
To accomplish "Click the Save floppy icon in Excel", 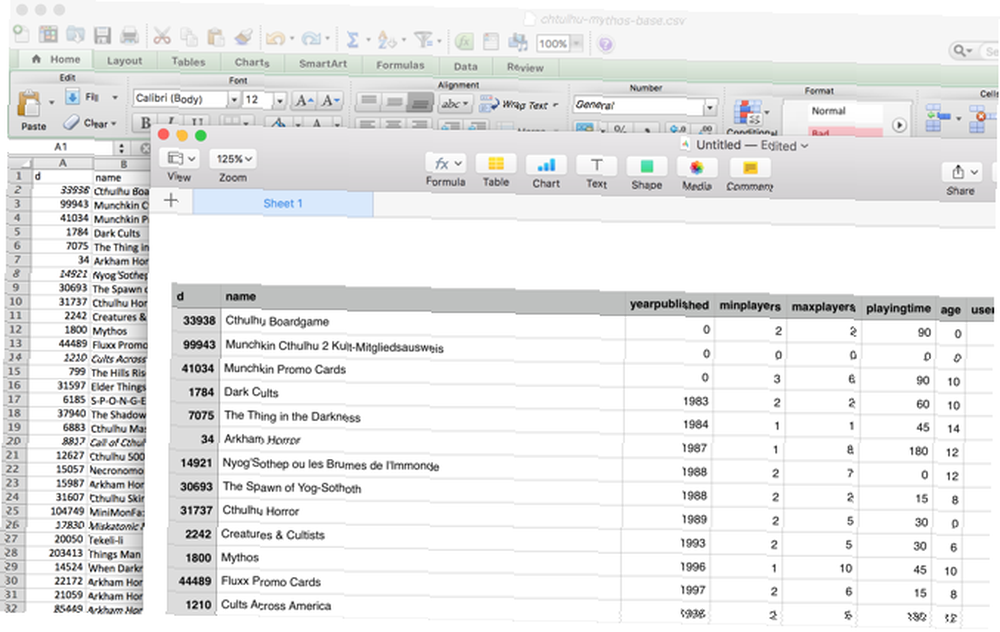I will [x=102, y=34].
